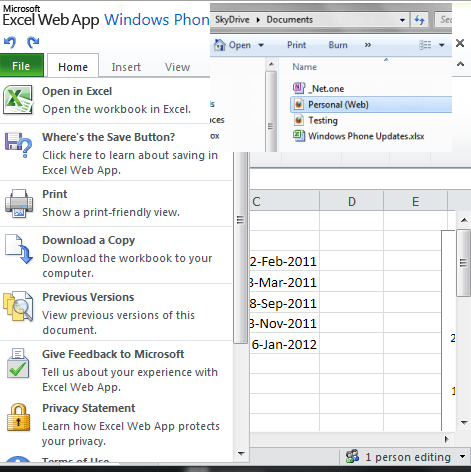Click the Excel icon beside Windows Phone Updates.xlsx
Image resolution: width=471 pixels, height=472 pixels.
(299, 136)
